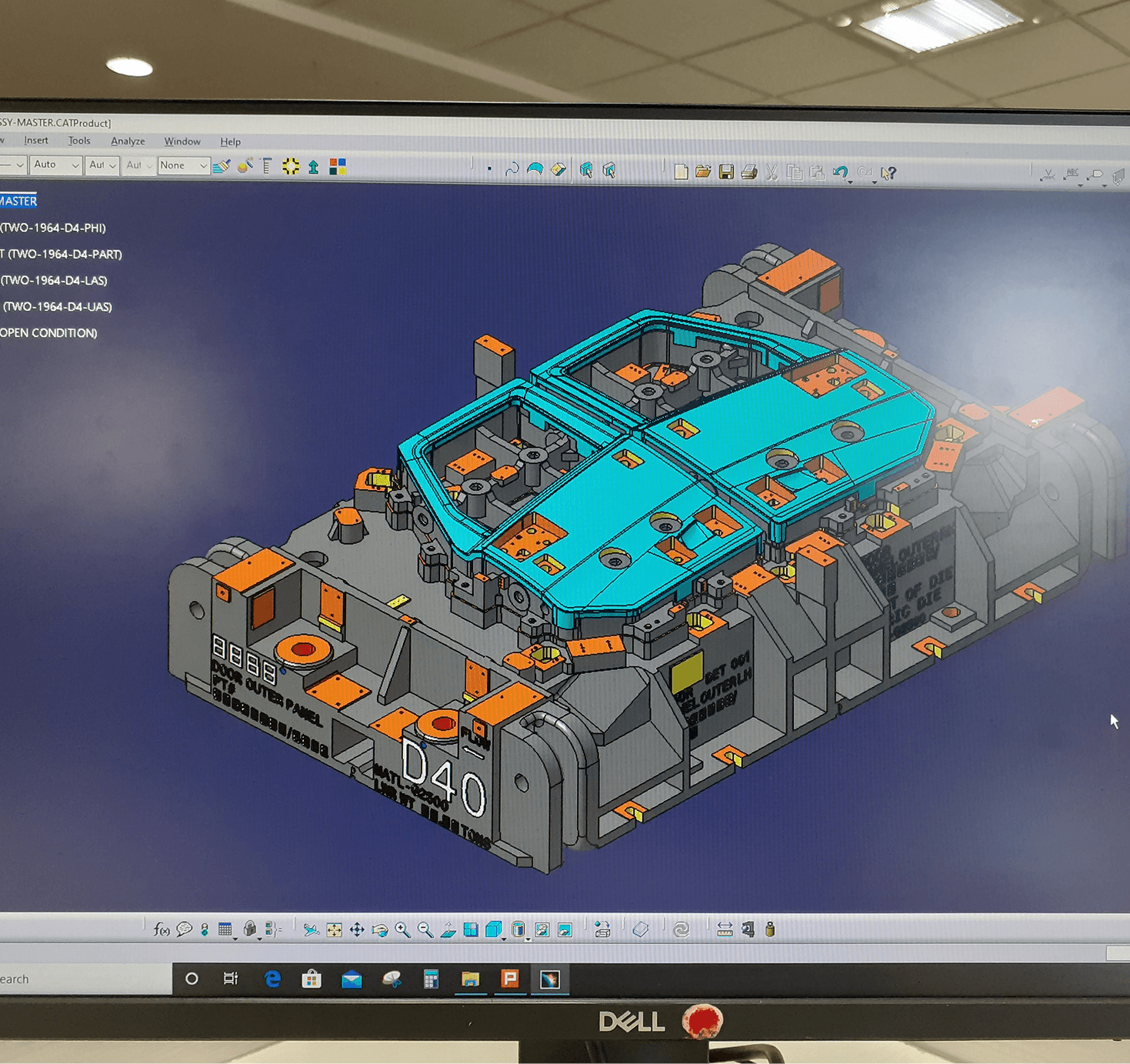Click the Normal View icon
The height and width of the screenshot is (1064, 1130).
click(448, 930)
